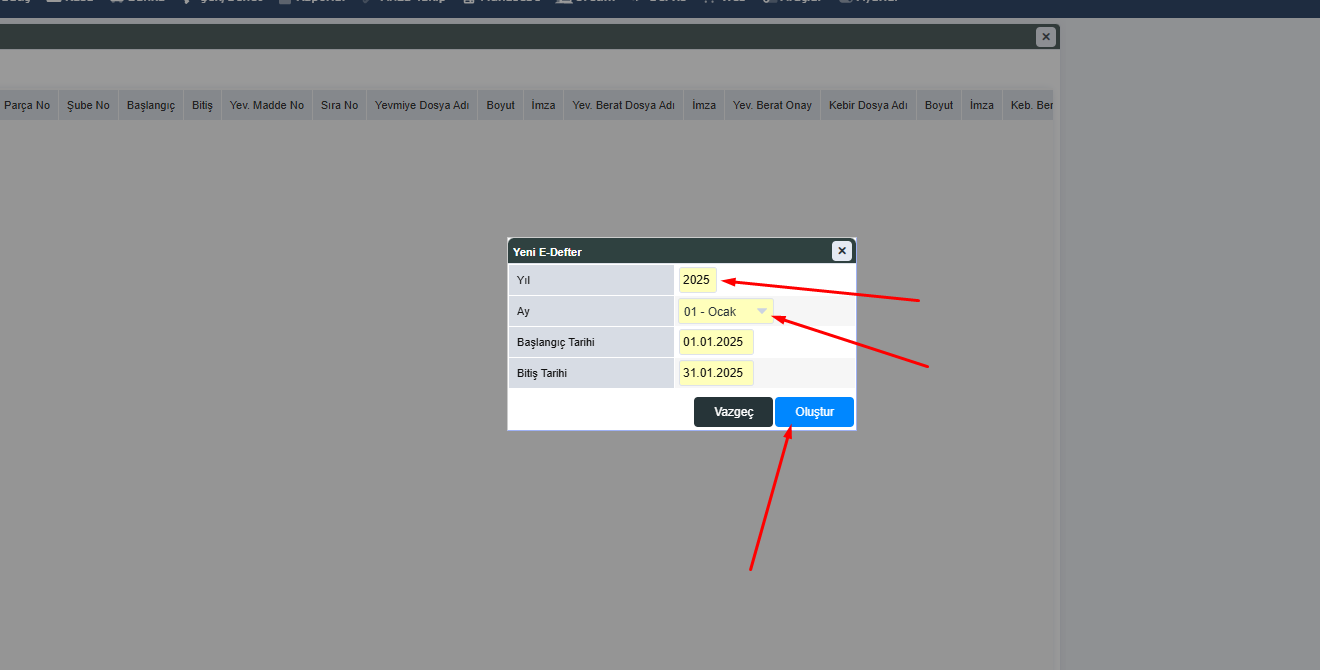
Task: Click the Şube No column header
Action: click(88, 105)
